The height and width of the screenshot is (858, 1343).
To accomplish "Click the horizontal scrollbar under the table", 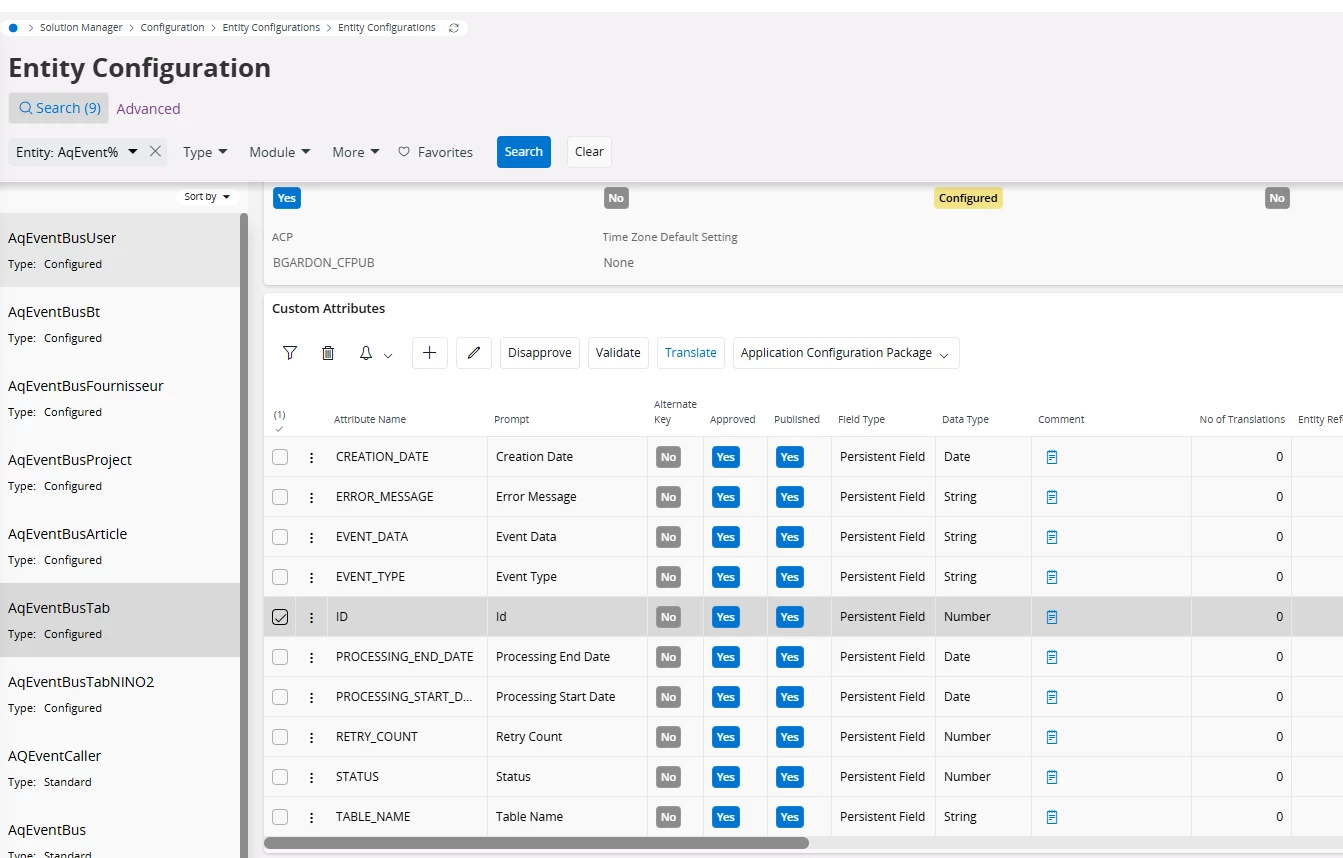I will pos(536,843).
